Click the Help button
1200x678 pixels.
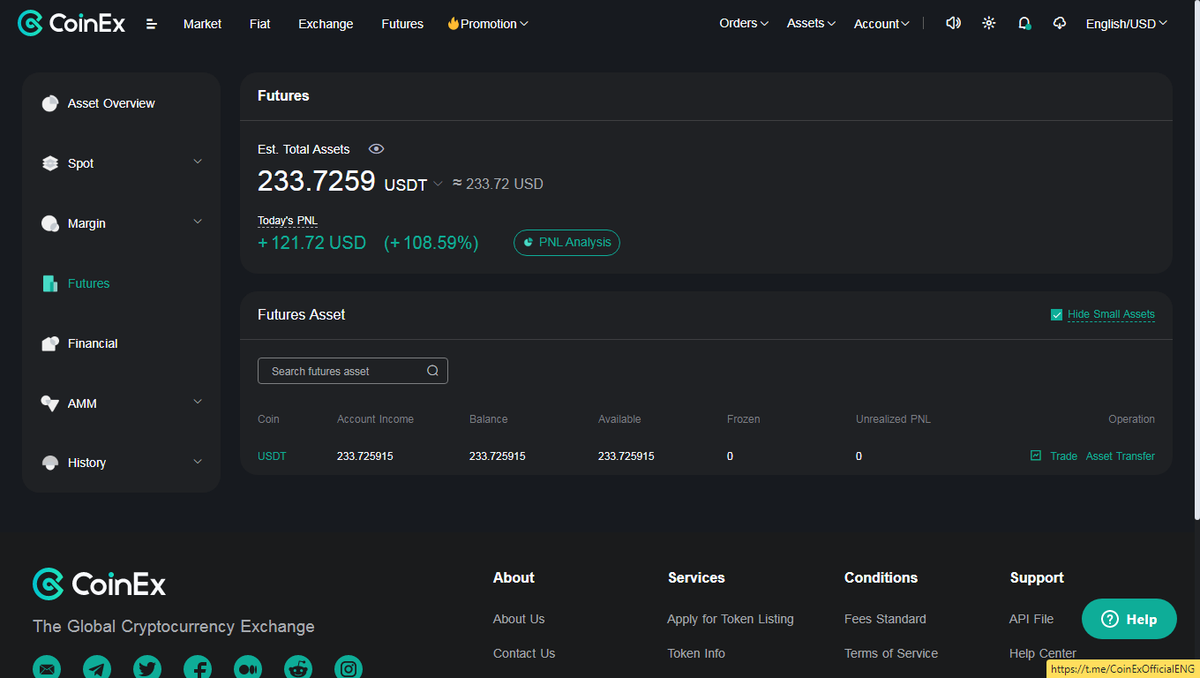(x=1129, y=619)
